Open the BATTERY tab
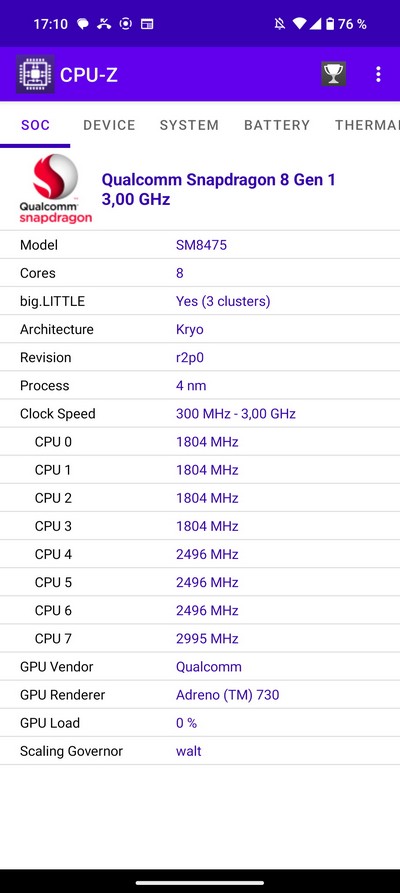Image resolution: width=400 pixels, height=893 pixels. click(277, 125)
